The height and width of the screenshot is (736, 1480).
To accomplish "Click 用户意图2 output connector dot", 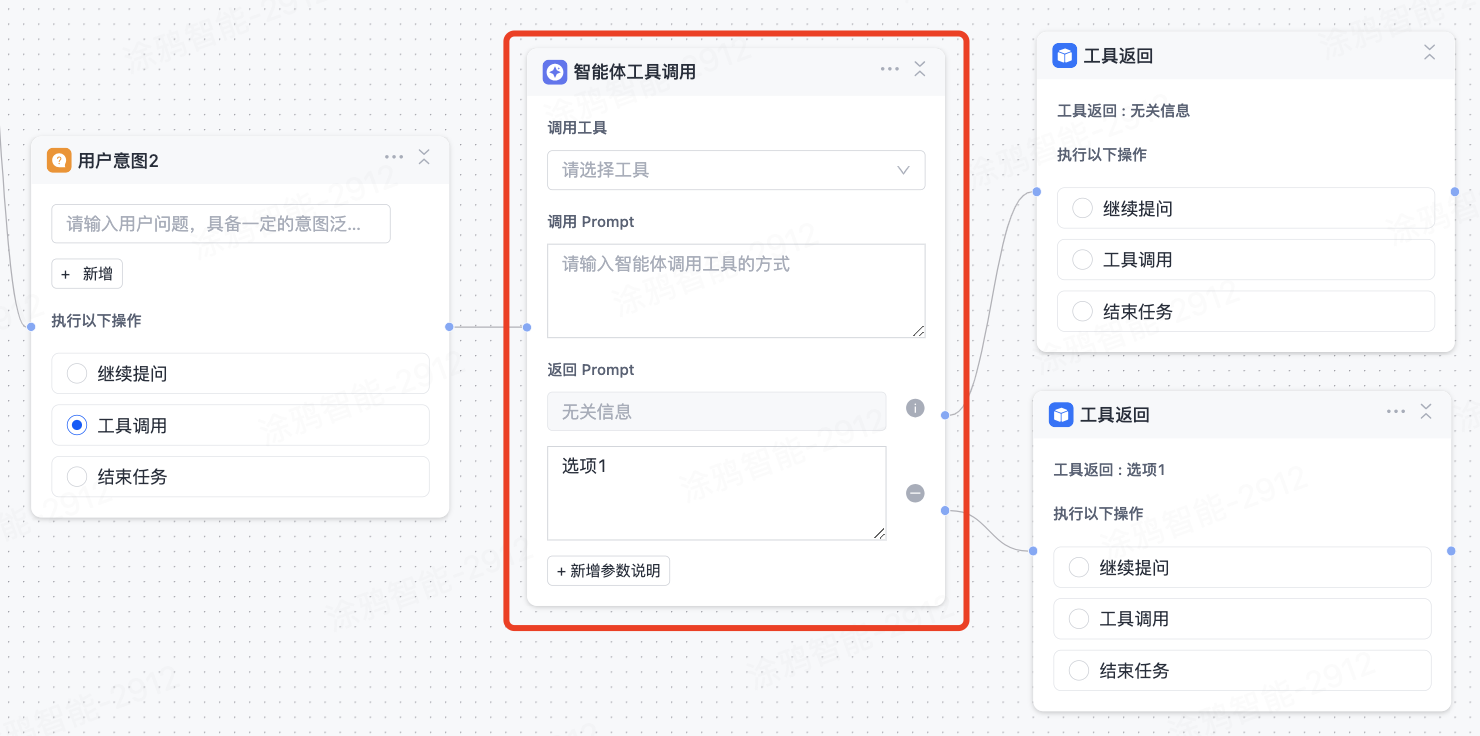I will point(449,327).
